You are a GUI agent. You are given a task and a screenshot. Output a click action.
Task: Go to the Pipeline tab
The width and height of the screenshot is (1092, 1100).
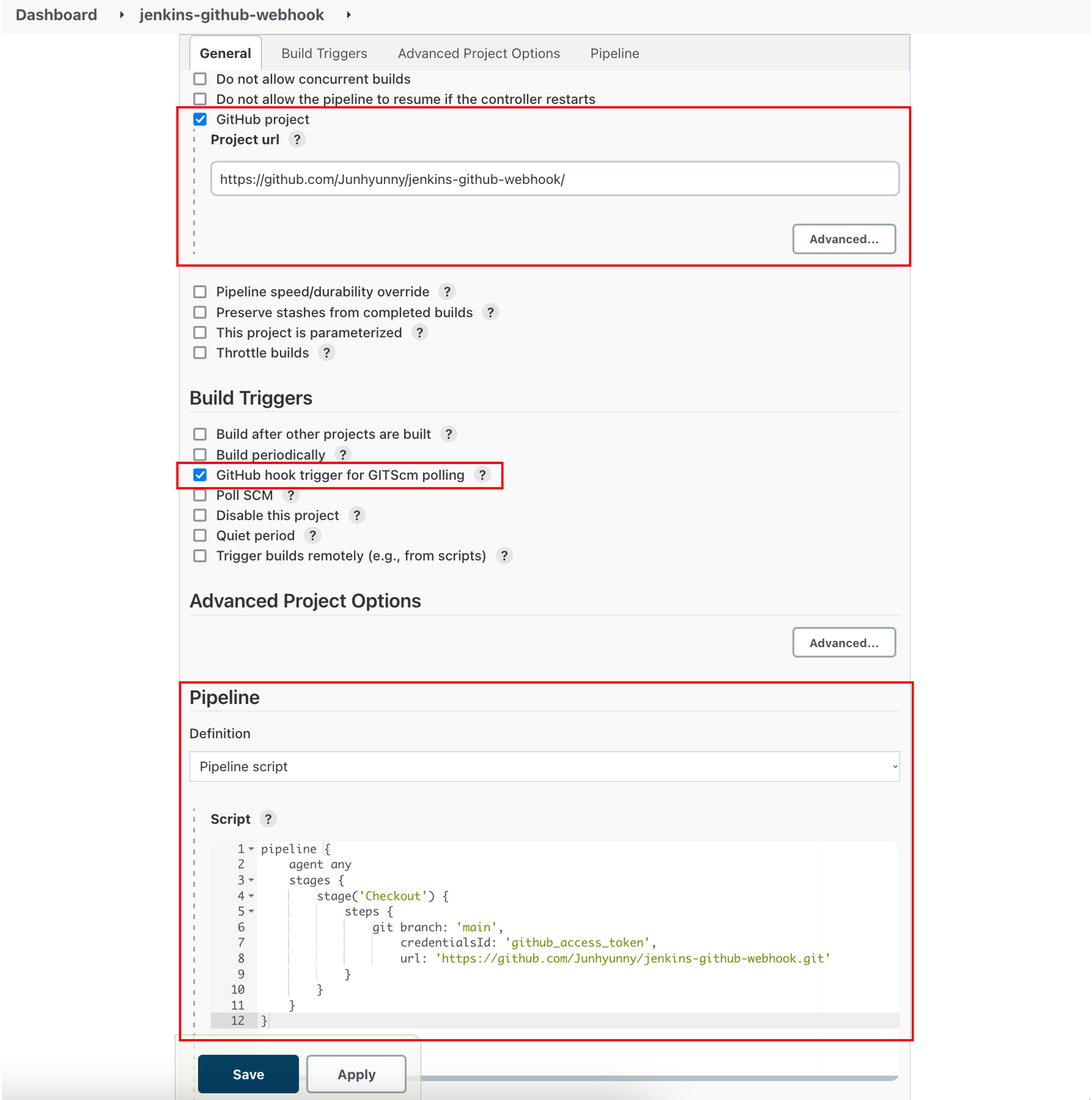tap(614, 53)
